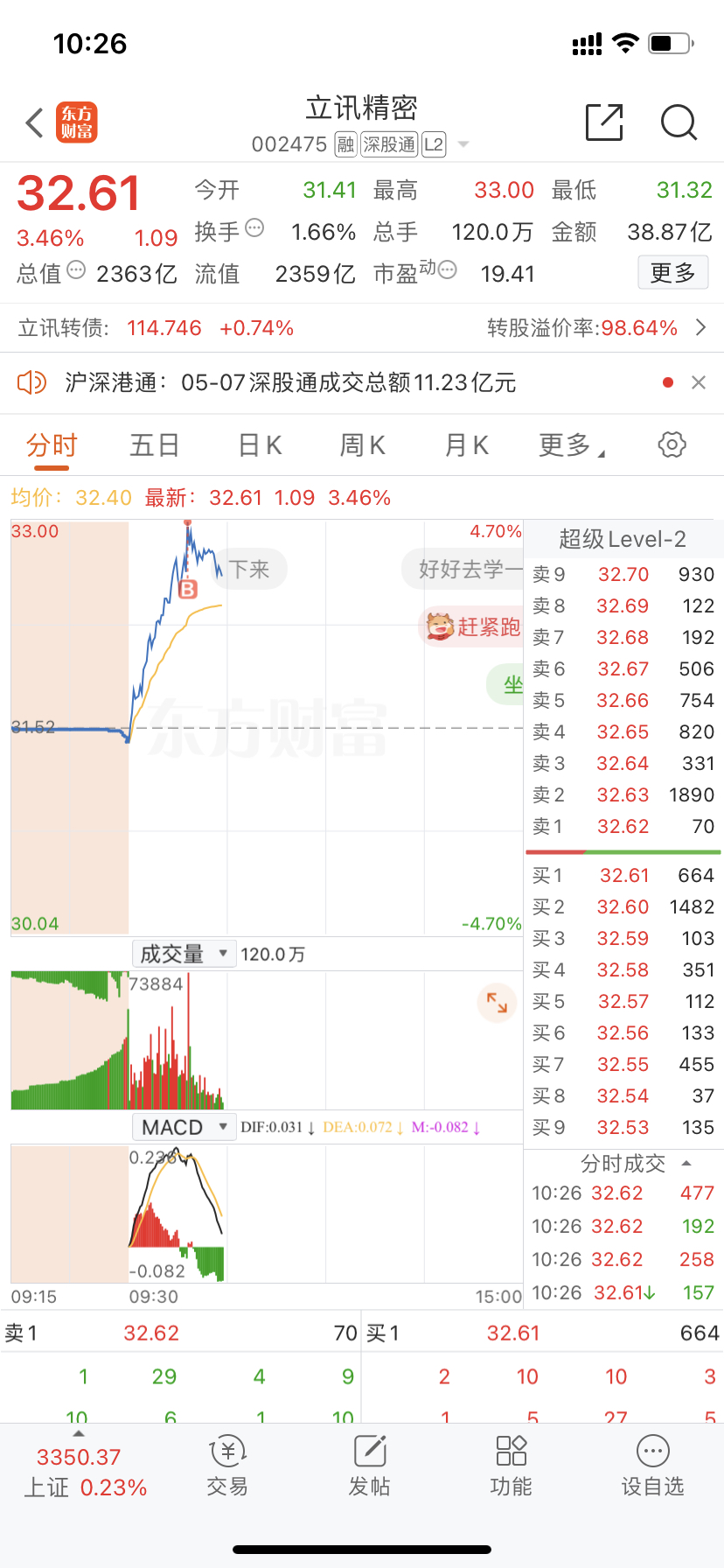The width and height of the screenshot is (724, 1568).
Task: Tap the buy-sell ratio bar
Action: pos(623,851)
